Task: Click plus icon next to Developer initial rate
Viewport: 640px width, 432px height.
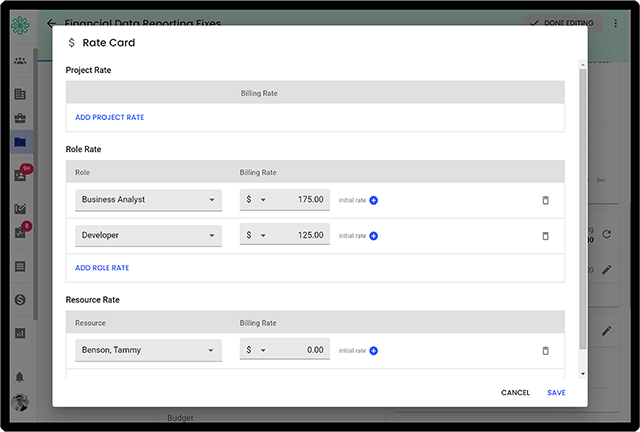Action: click(x=374, y=236)
